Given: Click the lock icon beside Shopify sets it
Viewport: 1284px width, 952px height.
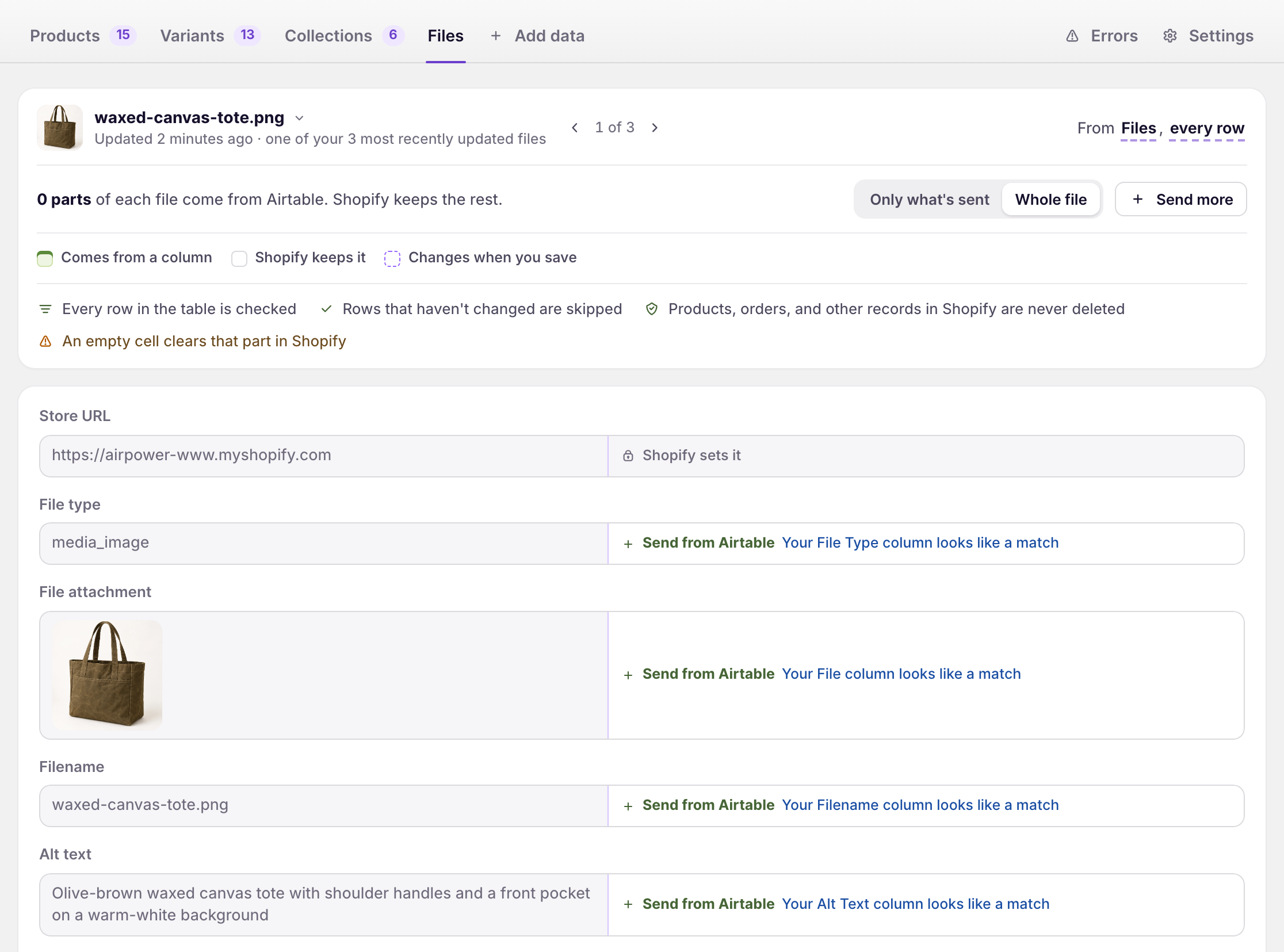Looking at the screenshot, I should (628, 456).
